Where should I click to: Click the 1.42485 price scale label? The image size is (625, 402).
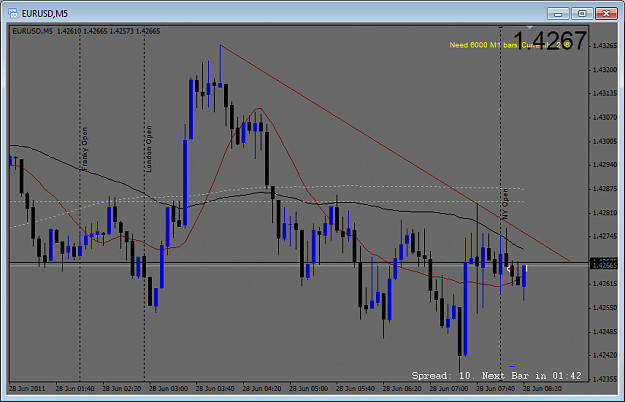605,331
